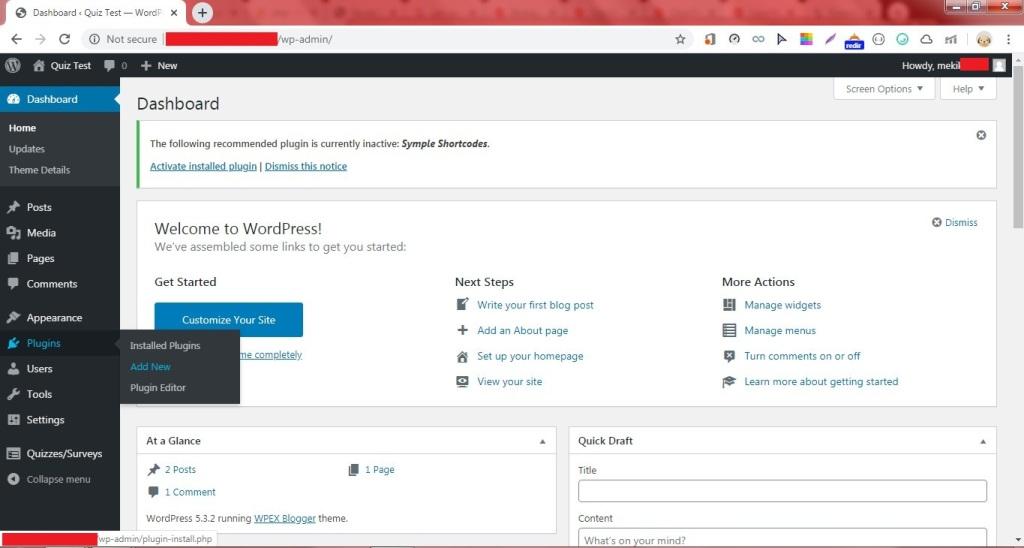
Task: Open the comments bubble in admin bar
Action: [x=115, y=65]
